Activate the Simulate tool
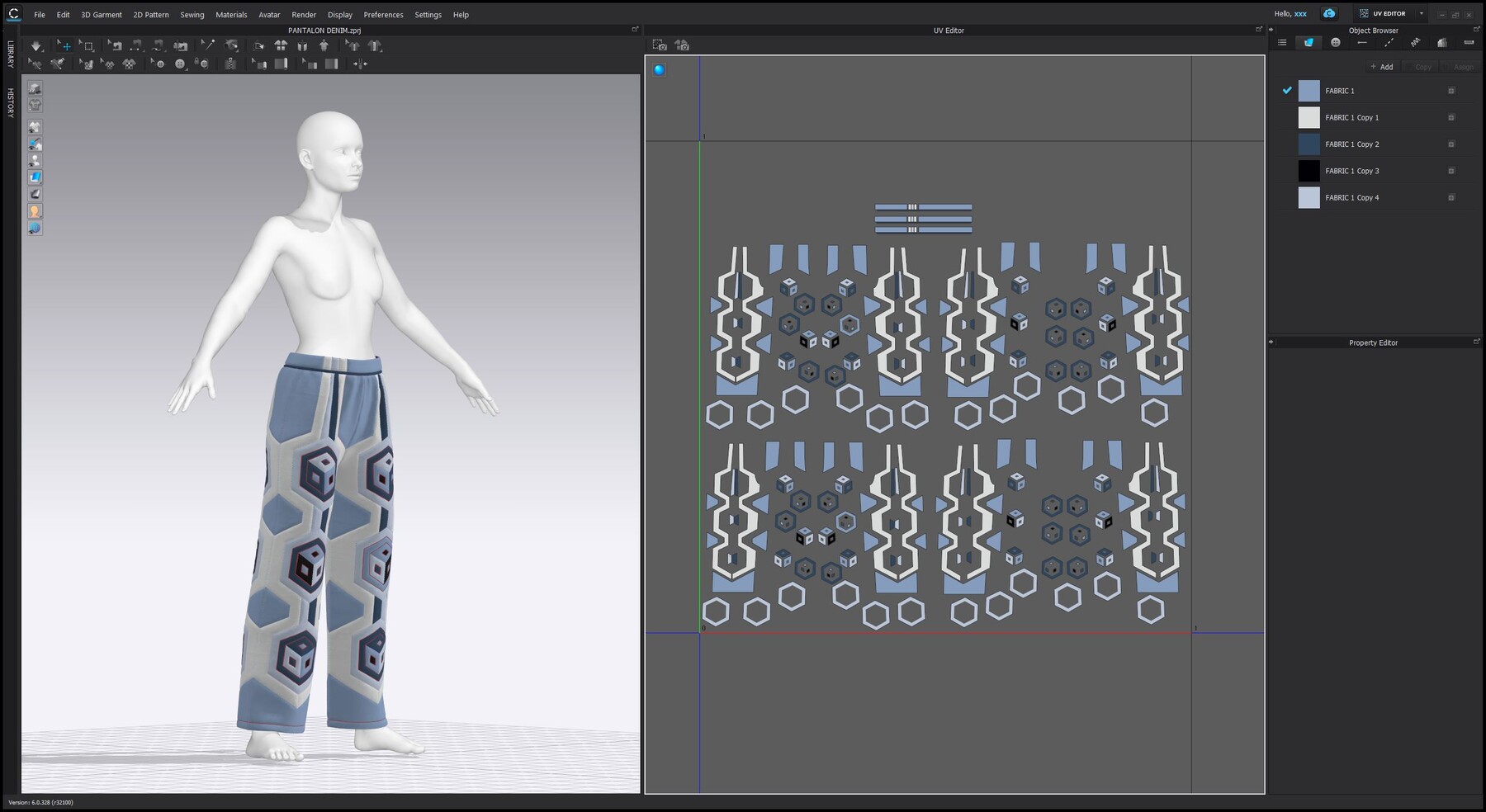This screenshot has height=812, width=1486. (36, 45)
